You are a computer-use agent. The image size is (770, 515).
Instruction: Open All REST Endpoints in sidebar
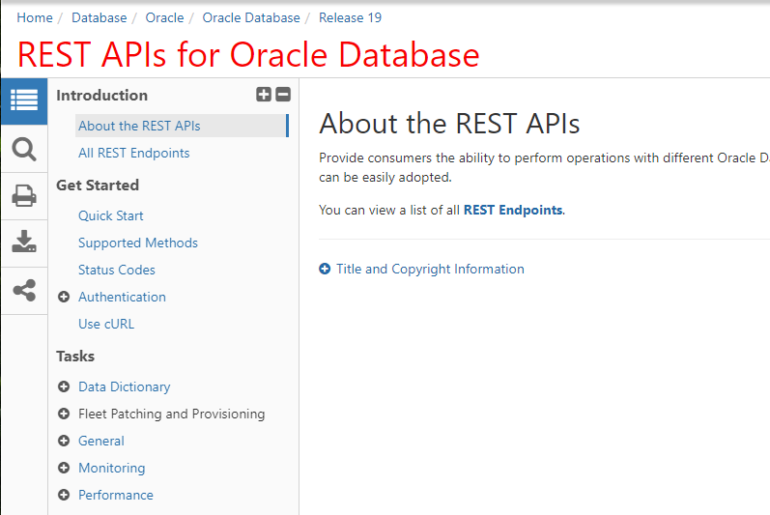click(x=134, y=153)
